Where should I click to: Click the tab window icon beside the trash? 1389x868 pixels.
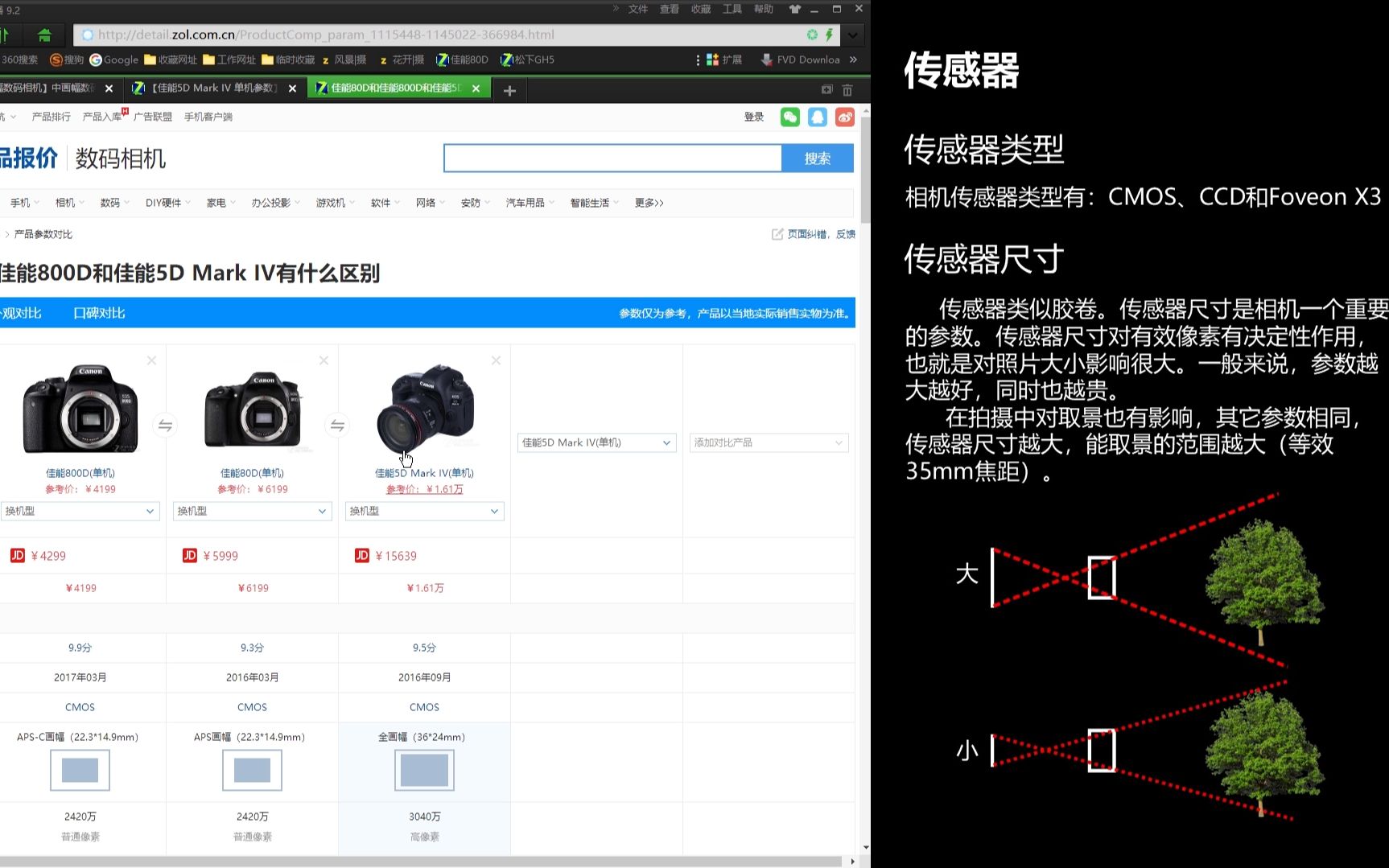tap(826, 89)
